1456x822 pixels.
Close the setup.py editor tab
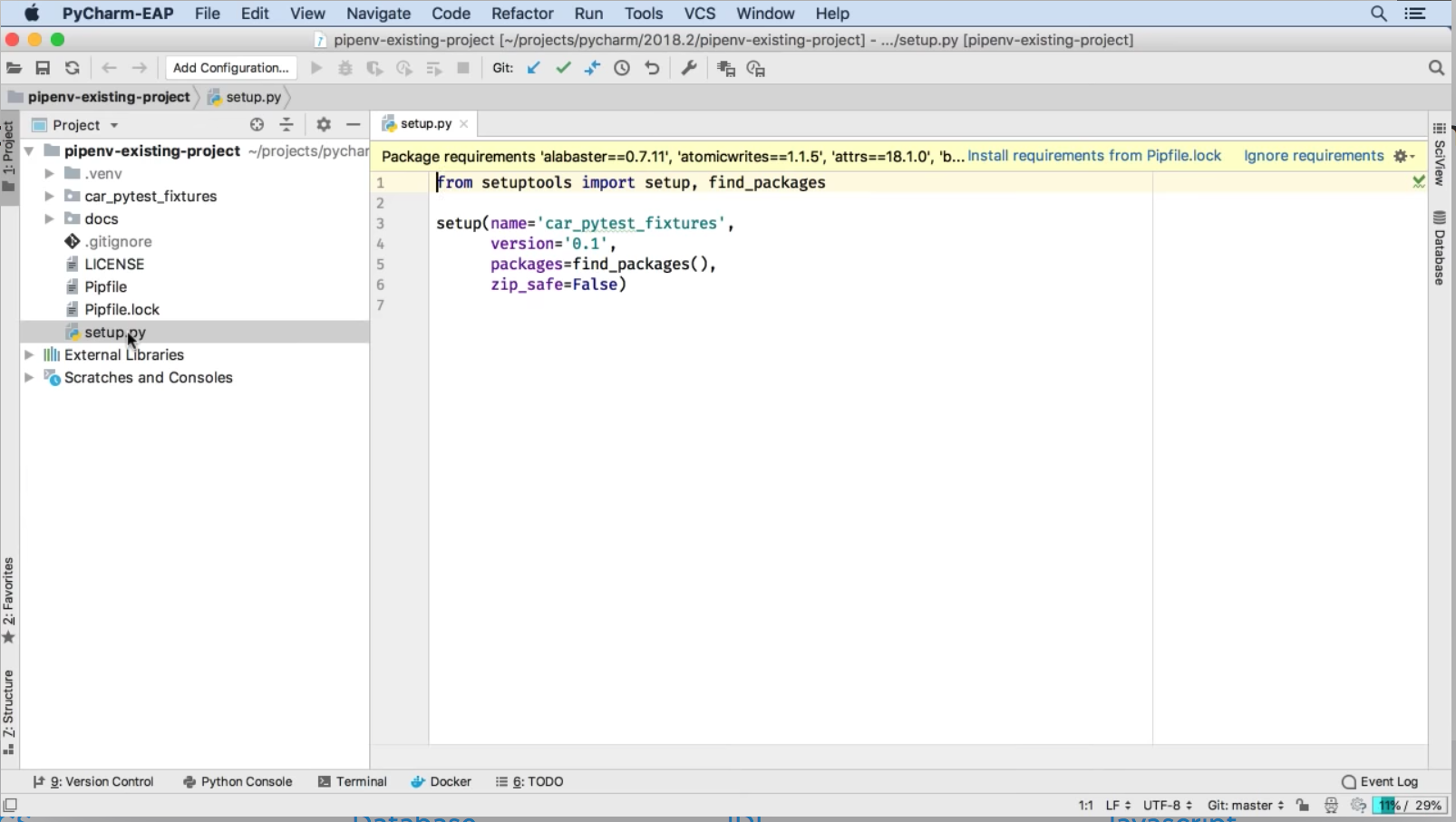coord(464,124)
